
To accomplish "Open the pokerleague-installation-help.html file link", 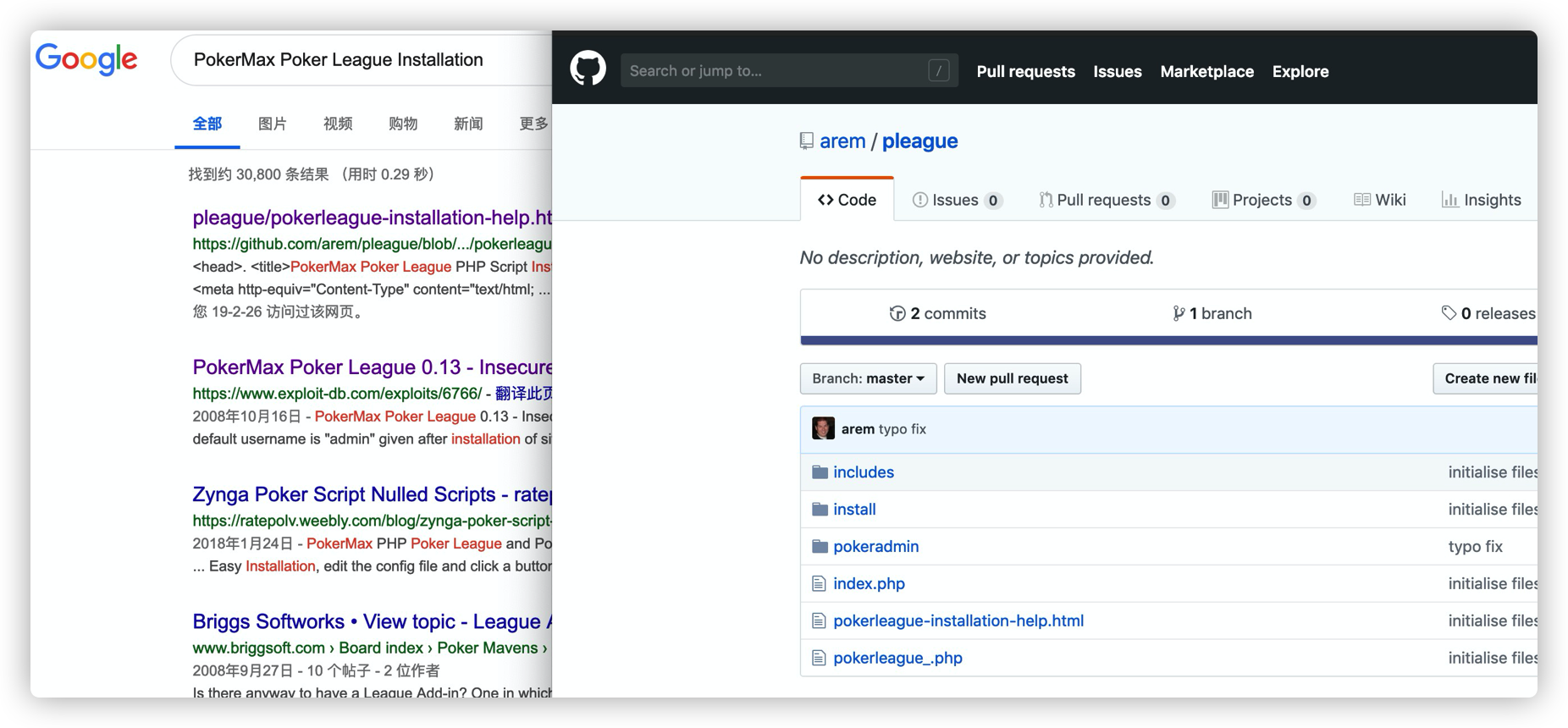I will [x=958, y=620].
